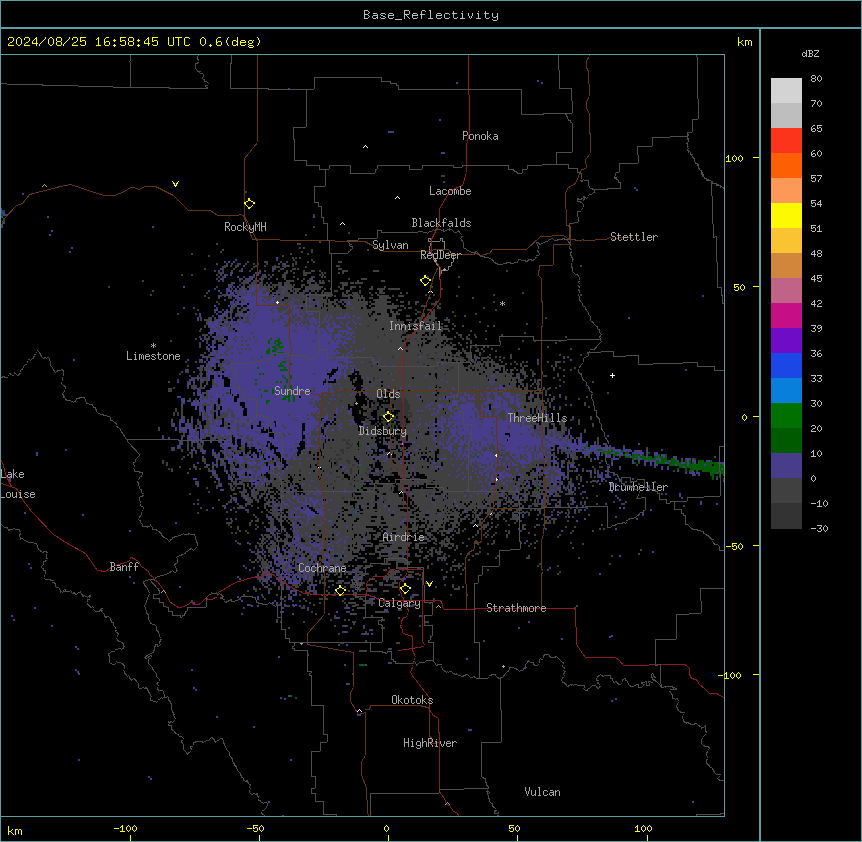
Task: Select the RedDeer city label
Action: click(x=440, y=255)
